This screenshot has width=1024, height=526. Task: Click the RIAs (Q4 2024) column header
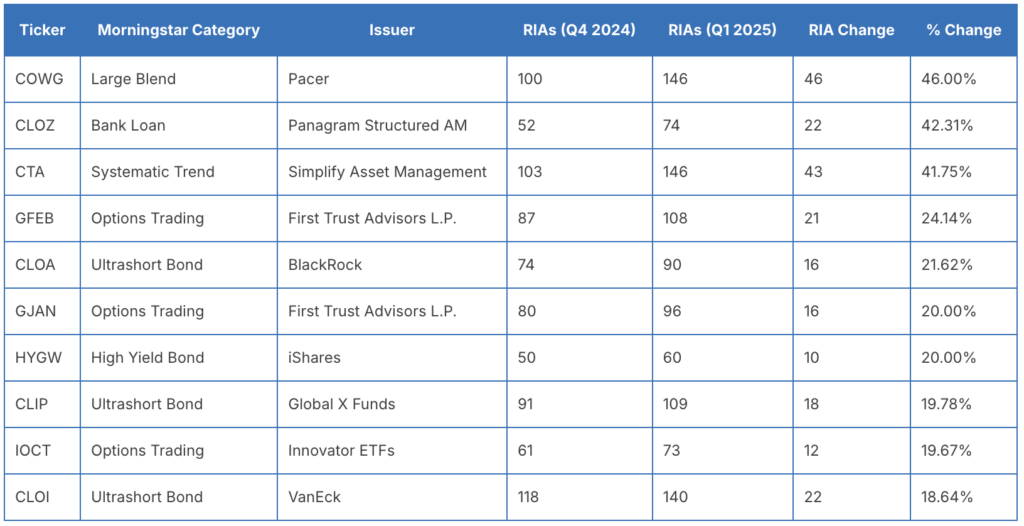(579, 30)
